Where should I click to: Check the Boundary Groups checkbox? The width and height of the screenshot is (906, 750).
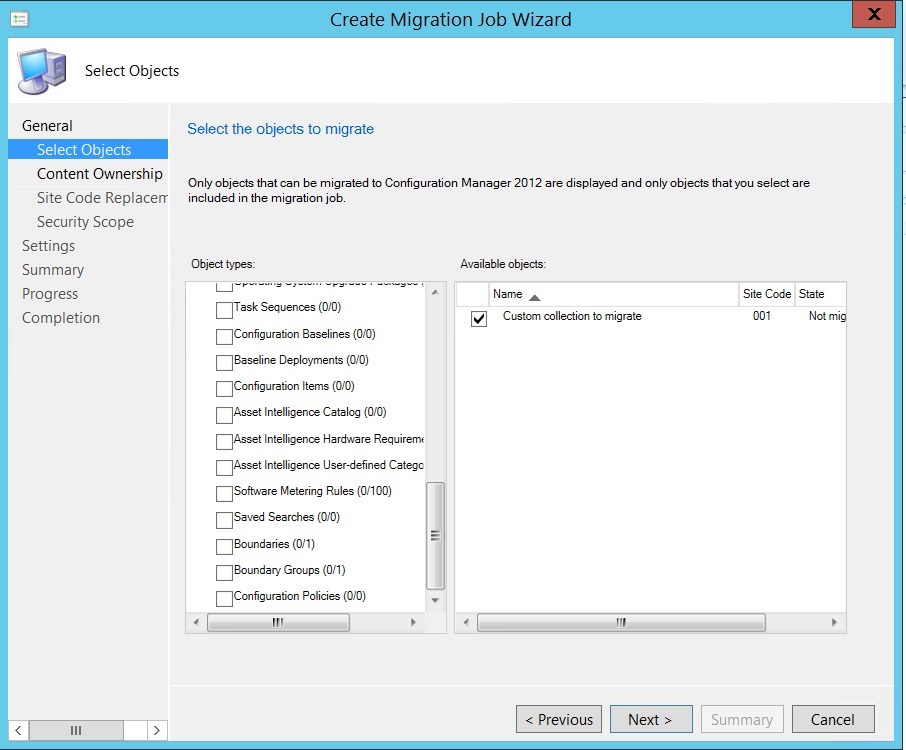click(x=225, y=570)
